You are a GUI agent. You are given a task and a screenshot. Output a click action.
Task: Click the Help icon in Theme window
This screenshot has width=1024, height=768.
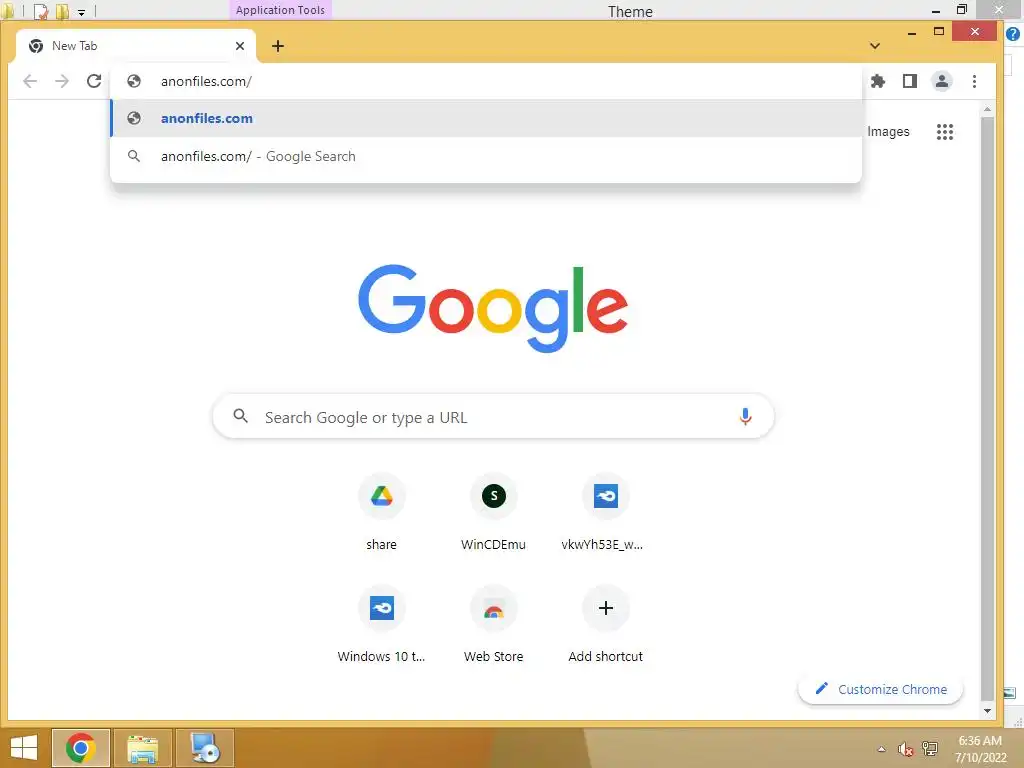tap(1014, 34)
